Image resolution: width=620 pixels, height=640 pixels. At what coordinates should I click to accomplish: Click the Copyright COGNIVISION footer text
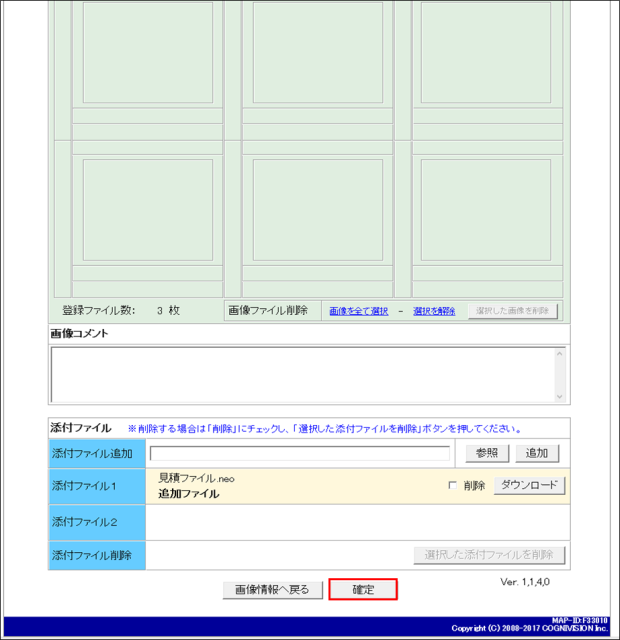[x=529, y=629]
